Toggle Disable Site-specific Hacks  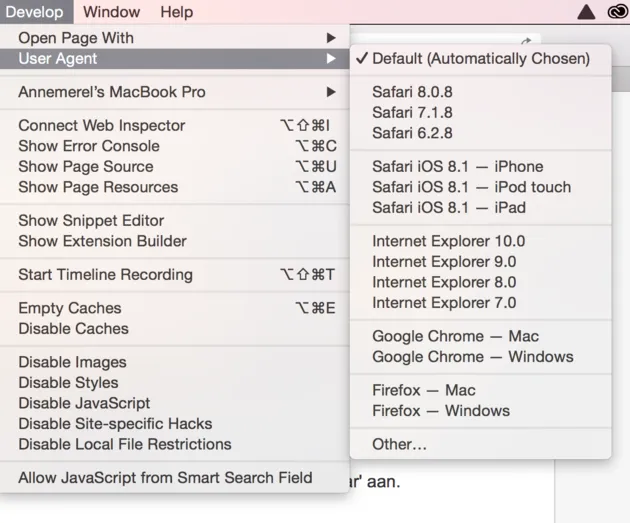click(174, 423)
